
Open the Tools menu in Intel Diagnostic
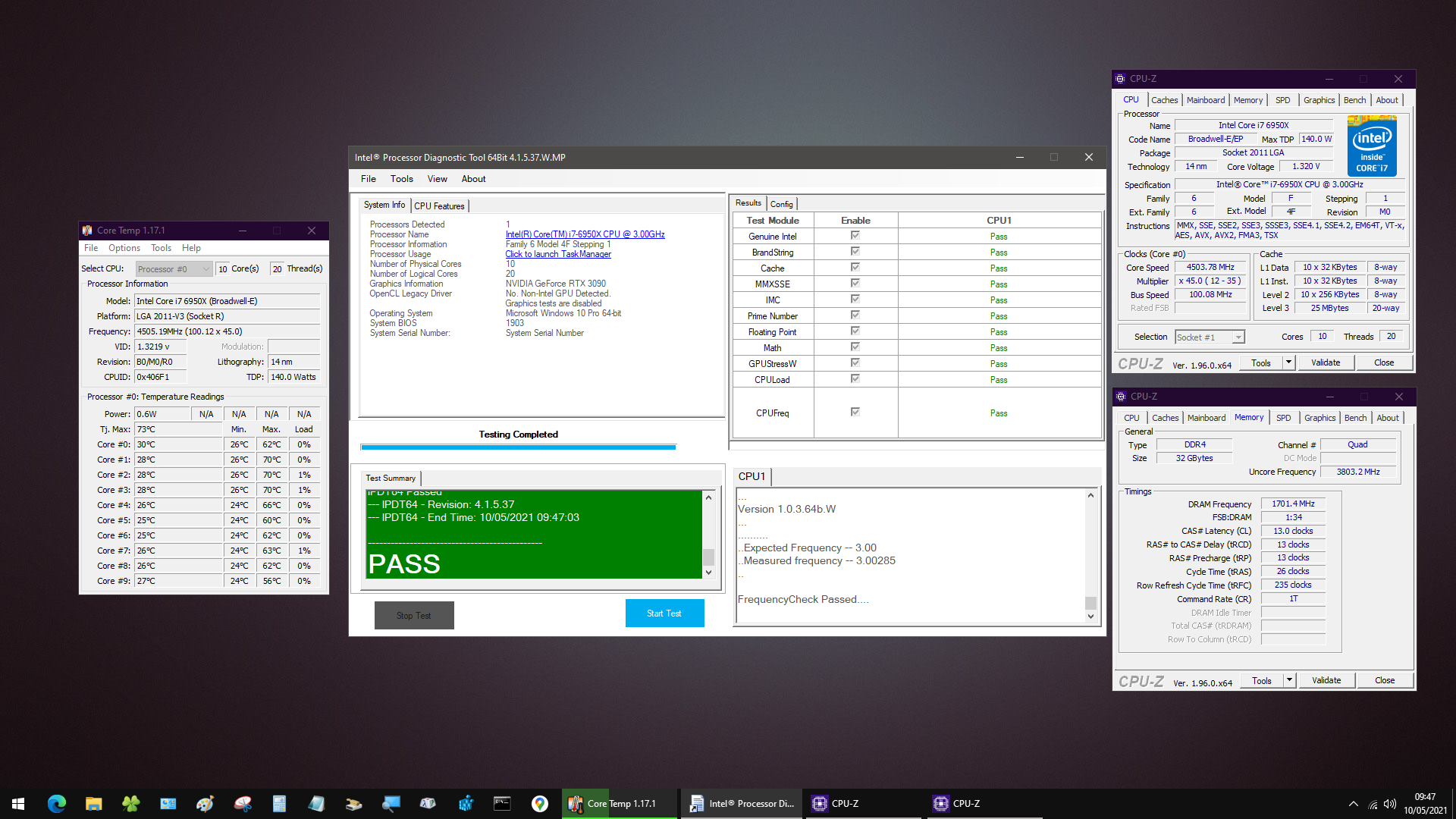click(x=401, y=179)
